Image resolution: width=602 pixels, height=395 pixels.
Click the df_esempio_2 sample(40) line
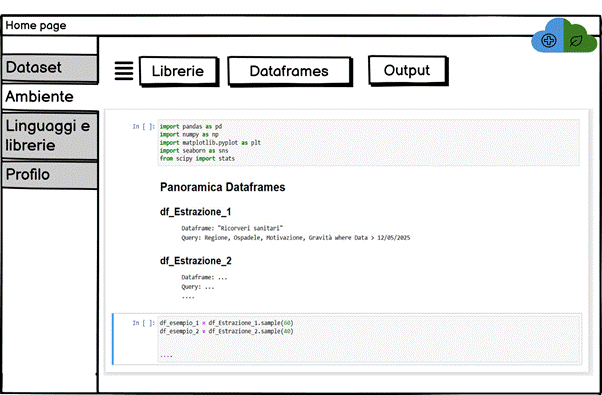coord(227,331)
